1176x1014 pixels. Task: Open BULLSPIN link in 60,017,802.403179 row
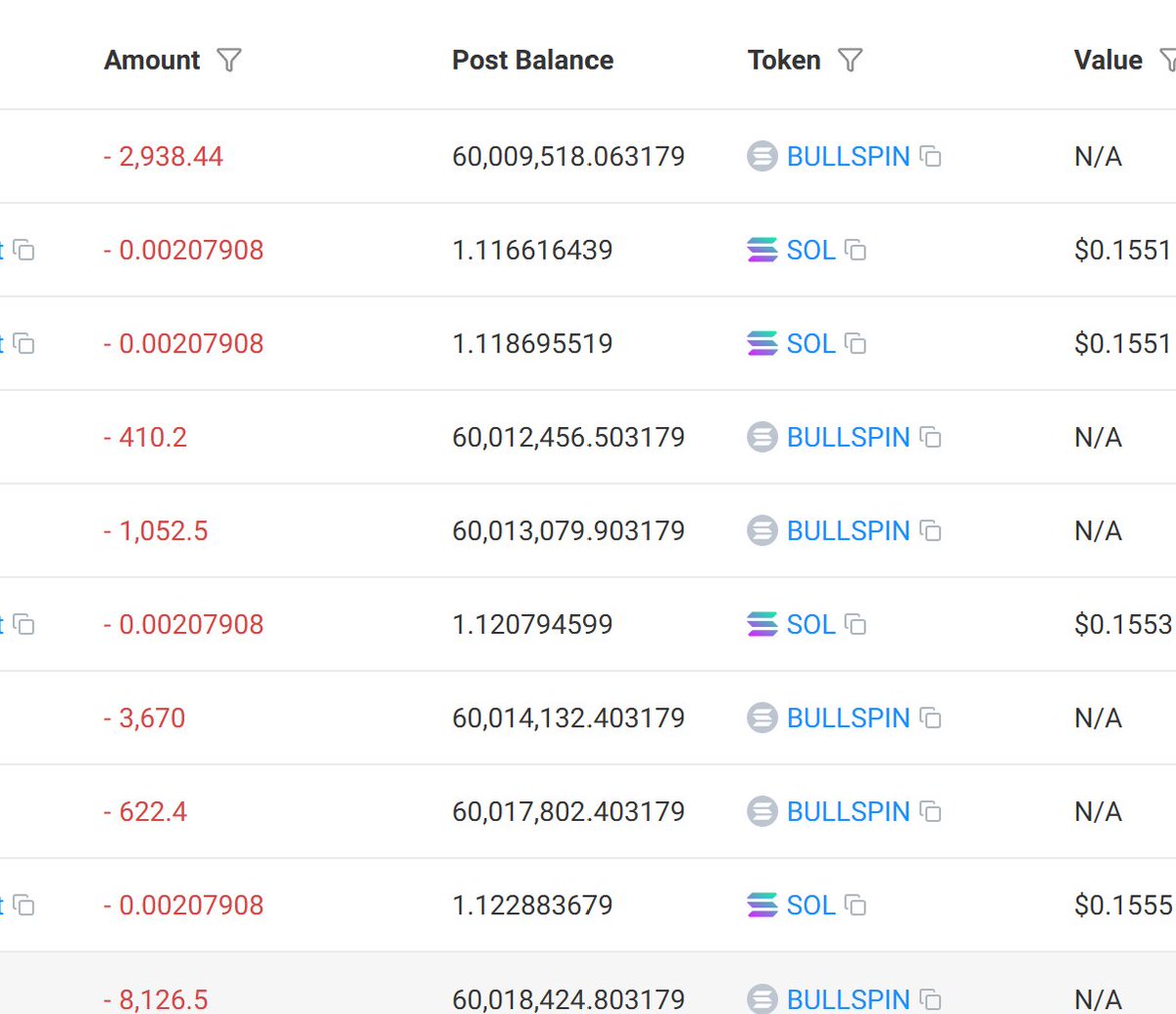pos(849,812)
